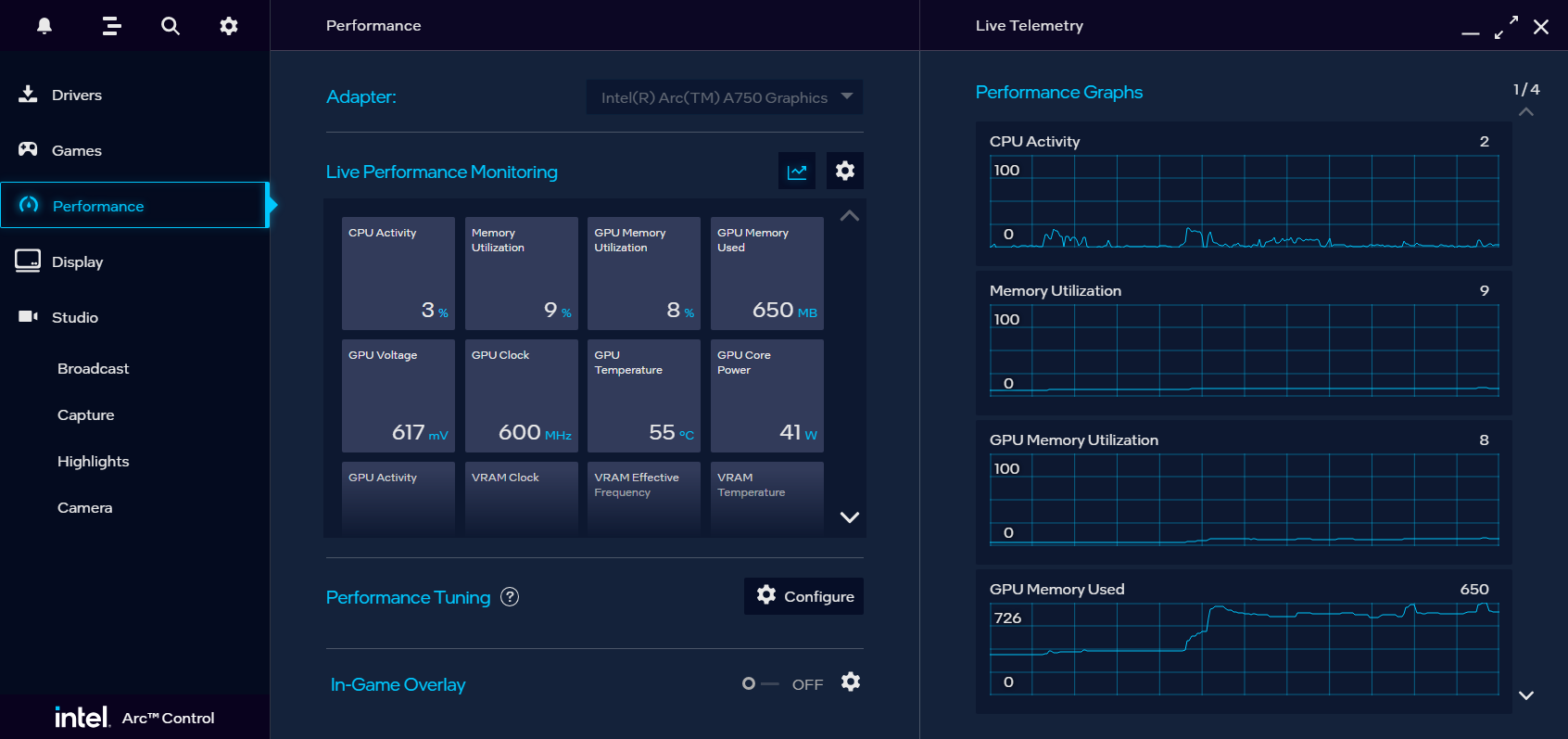This screenshot has width=1568, height=739.
Task: Open the notifications bell
Action: (x=44, y=26)
